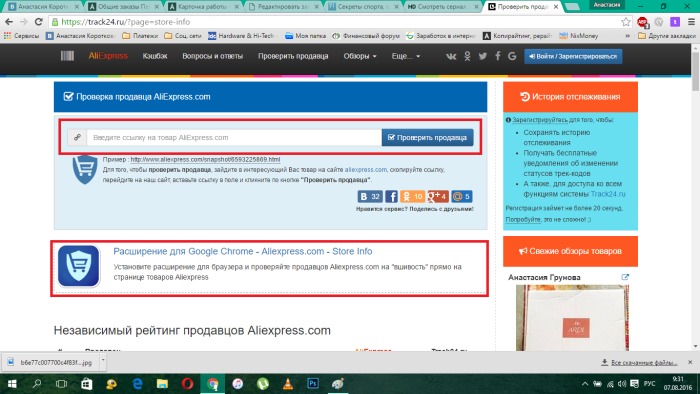This screenshot has height=394, width=700.
Task: Click the Проверить продавца blue button
Action: point(428,137)
